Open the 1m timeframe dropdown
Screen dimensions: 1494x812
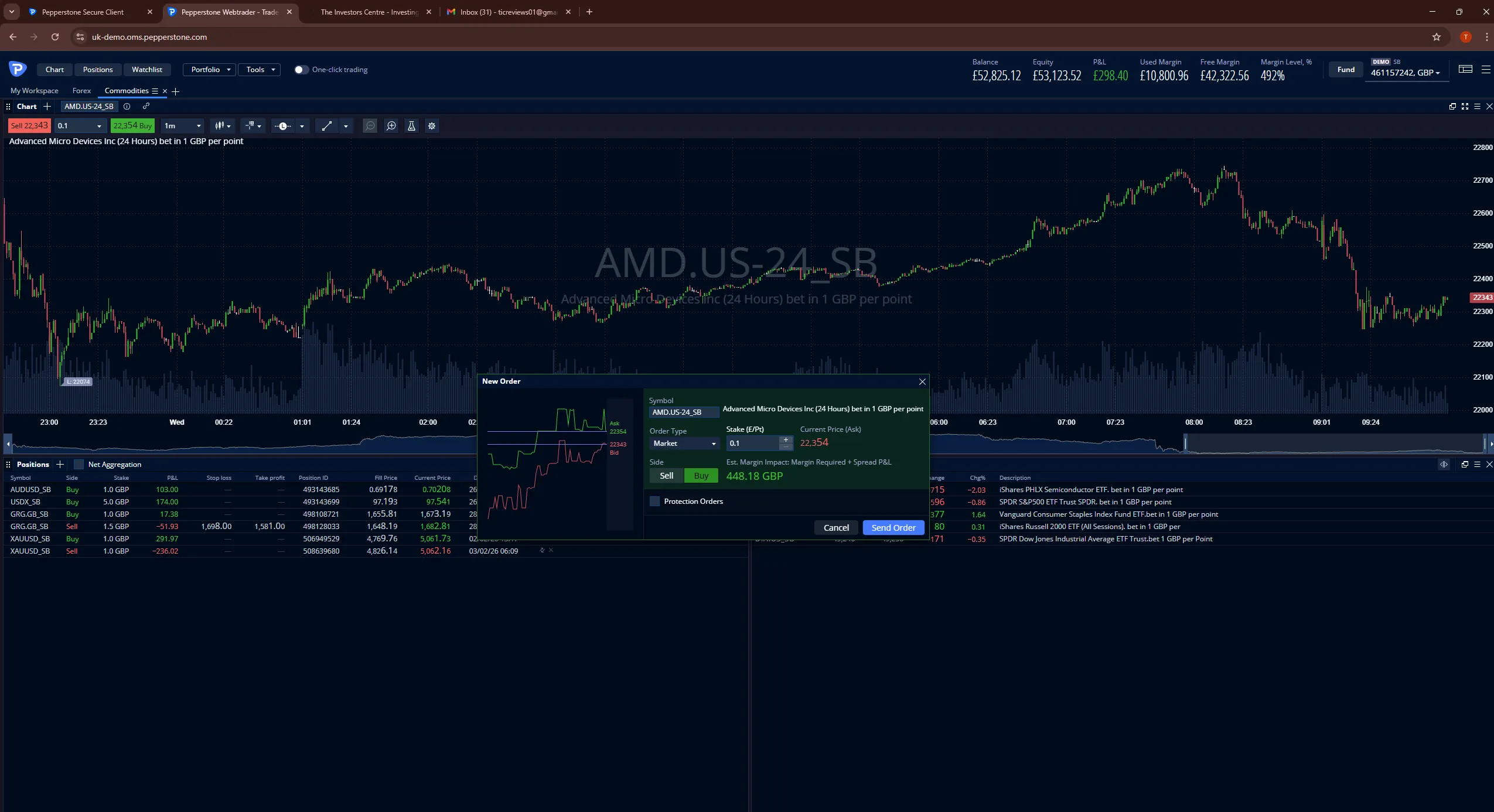[182, 126]
